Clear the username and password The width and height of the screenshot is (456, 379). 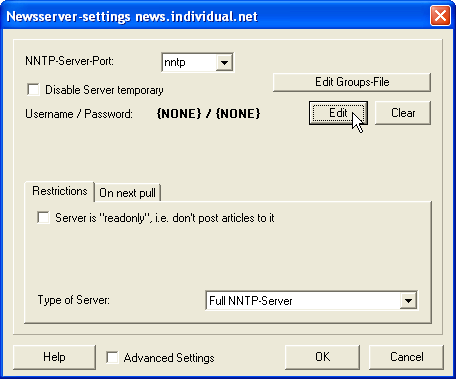coord(403,113)
